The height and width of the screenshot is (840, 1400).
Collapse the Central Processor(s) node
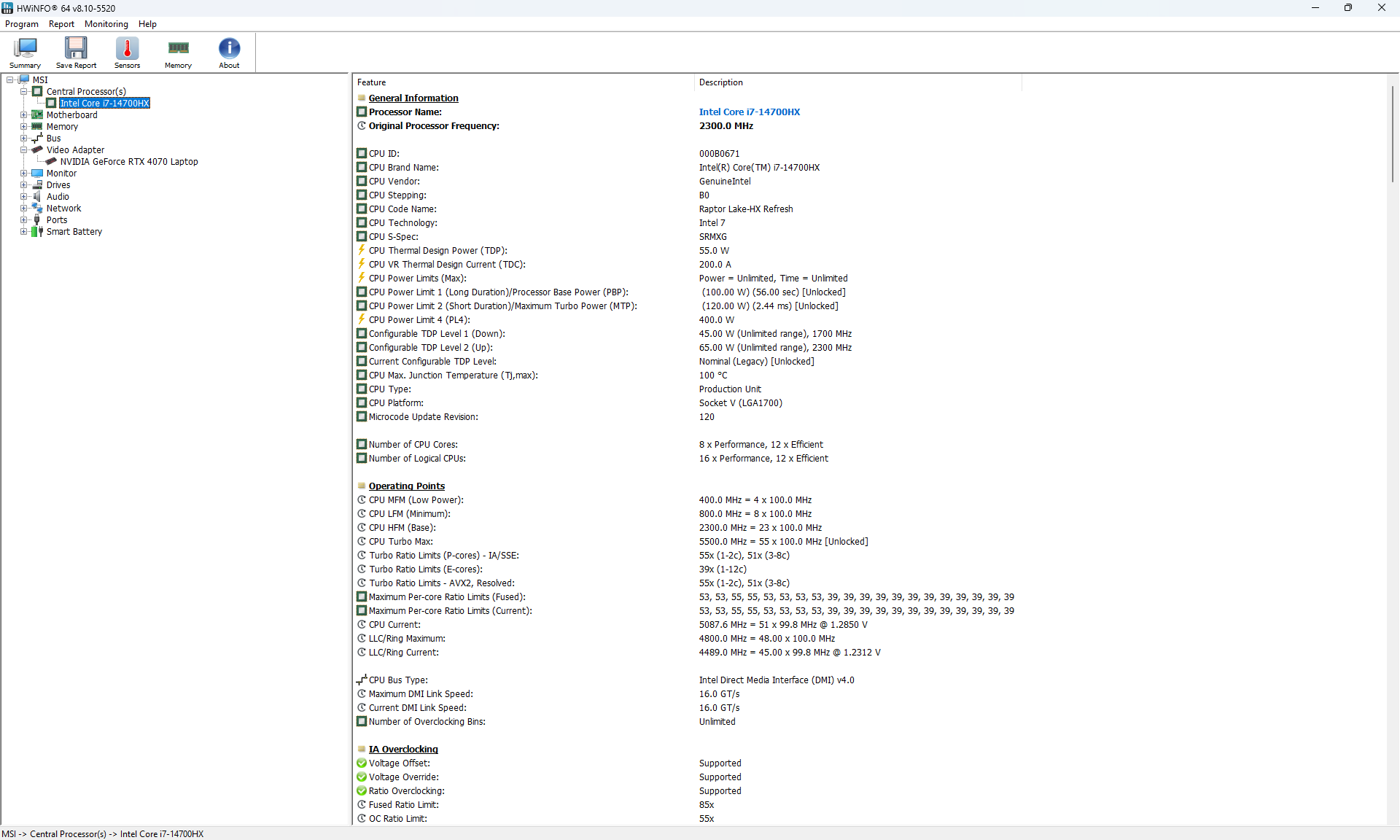23,92
